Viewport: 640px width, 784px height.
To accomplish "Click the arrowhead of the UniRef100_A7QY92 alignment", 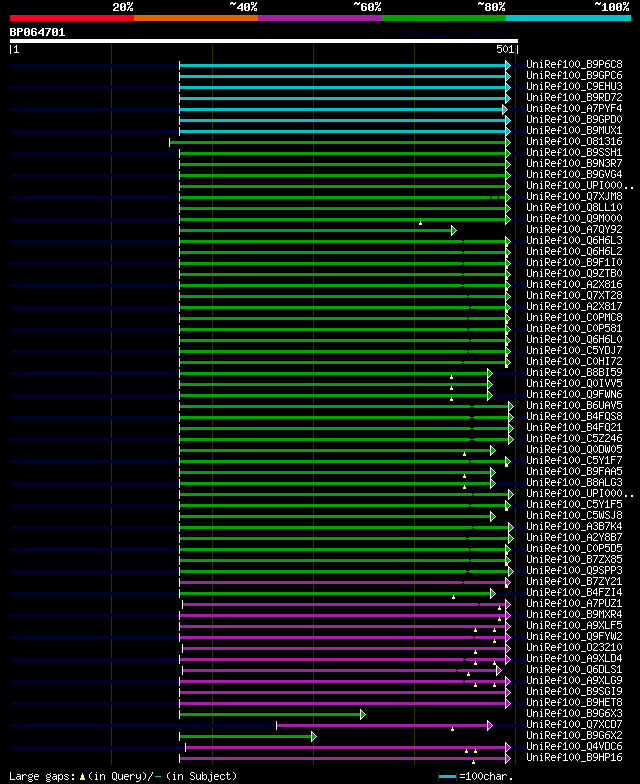I will (x=454, y=230).
